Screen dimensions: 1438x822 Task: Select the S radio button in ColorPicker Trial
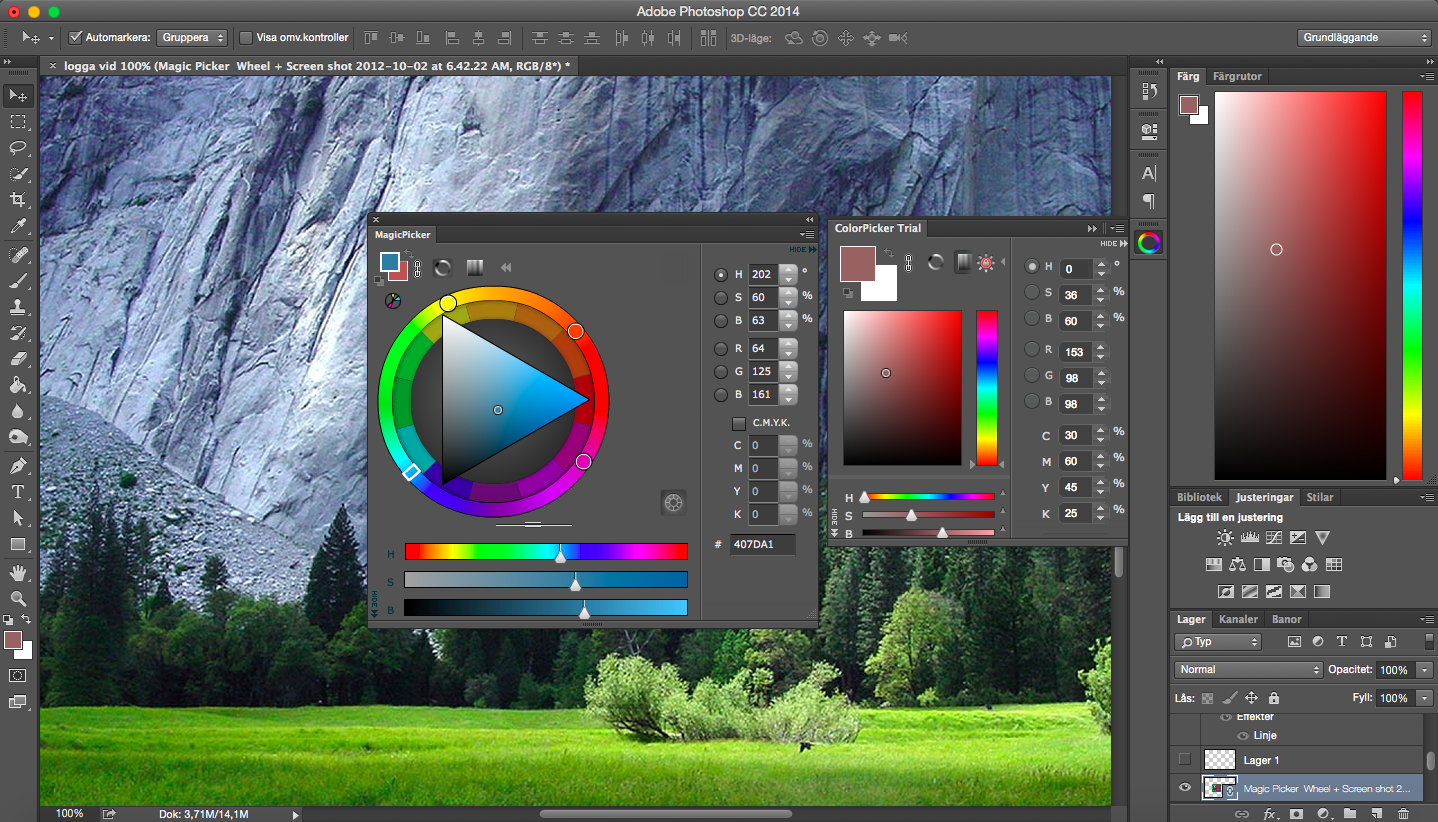pos(1032,292)
